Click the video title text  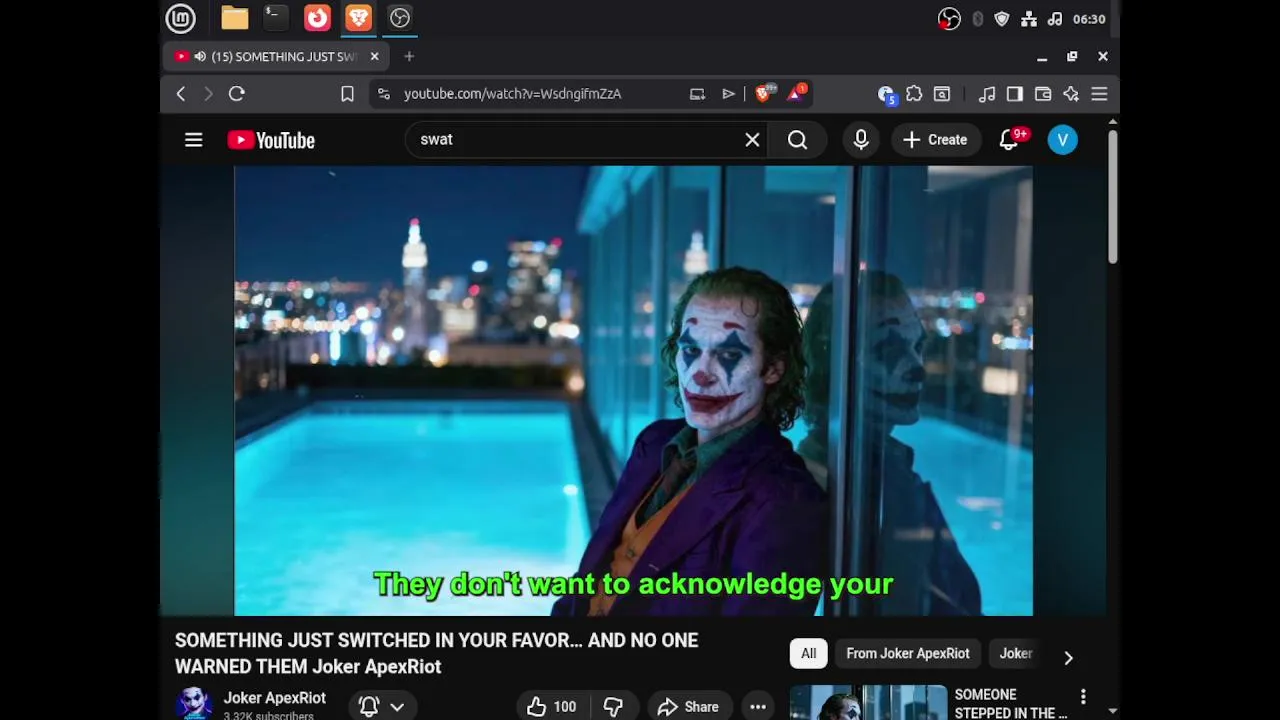coord(436,653)
